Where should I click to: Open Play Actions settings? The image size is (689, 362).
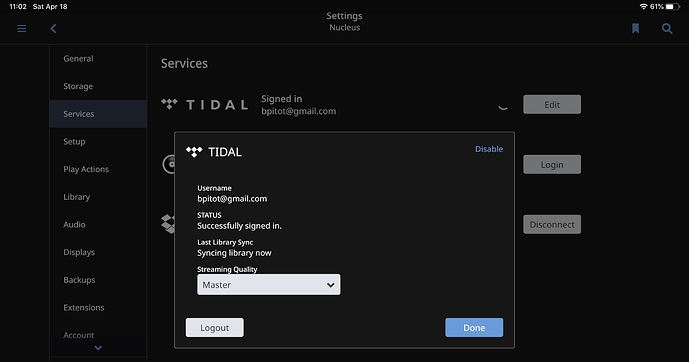click(x=98, y=169)
